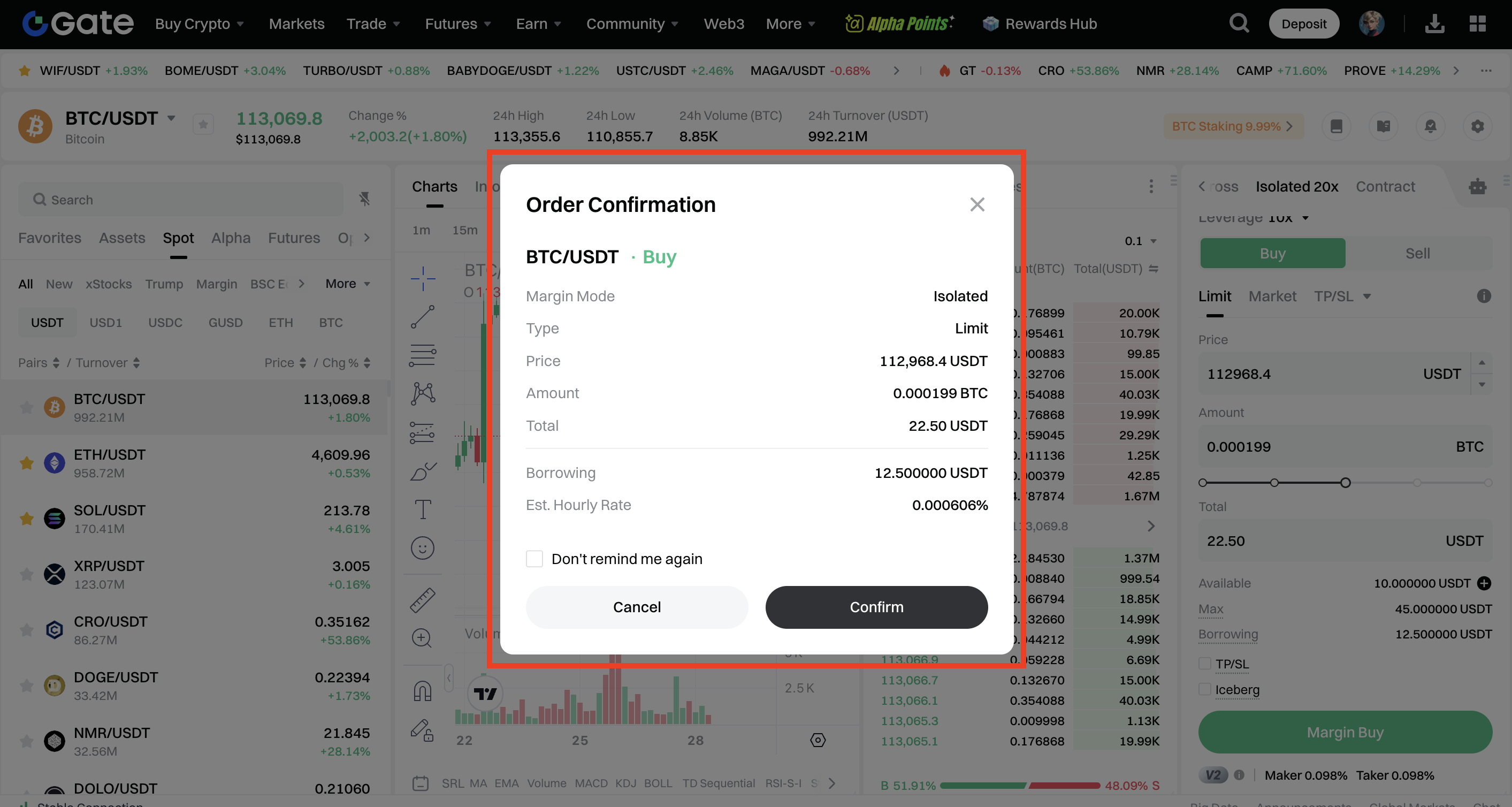Confirm the BTC/USDT buy order
Image resolution: width=1512 pixels, height=807 pixels.
point(876,607)
